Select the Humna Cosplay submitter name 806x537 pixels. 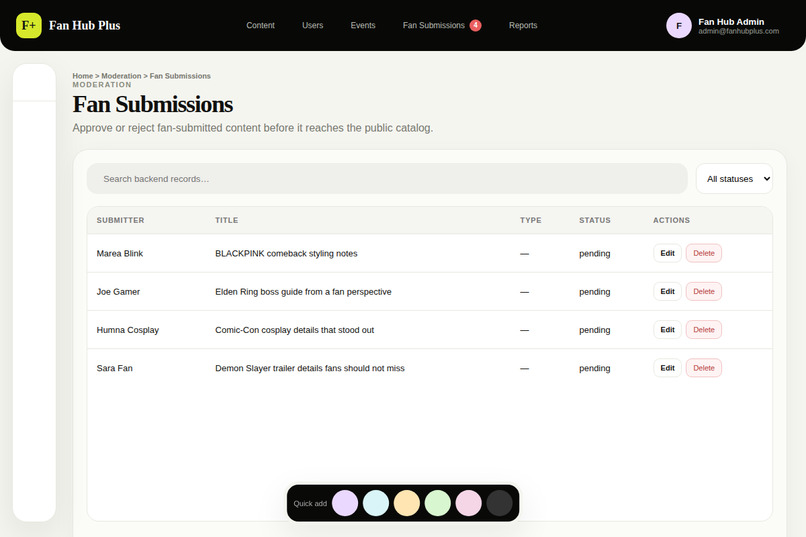click(x=127, y=330)
